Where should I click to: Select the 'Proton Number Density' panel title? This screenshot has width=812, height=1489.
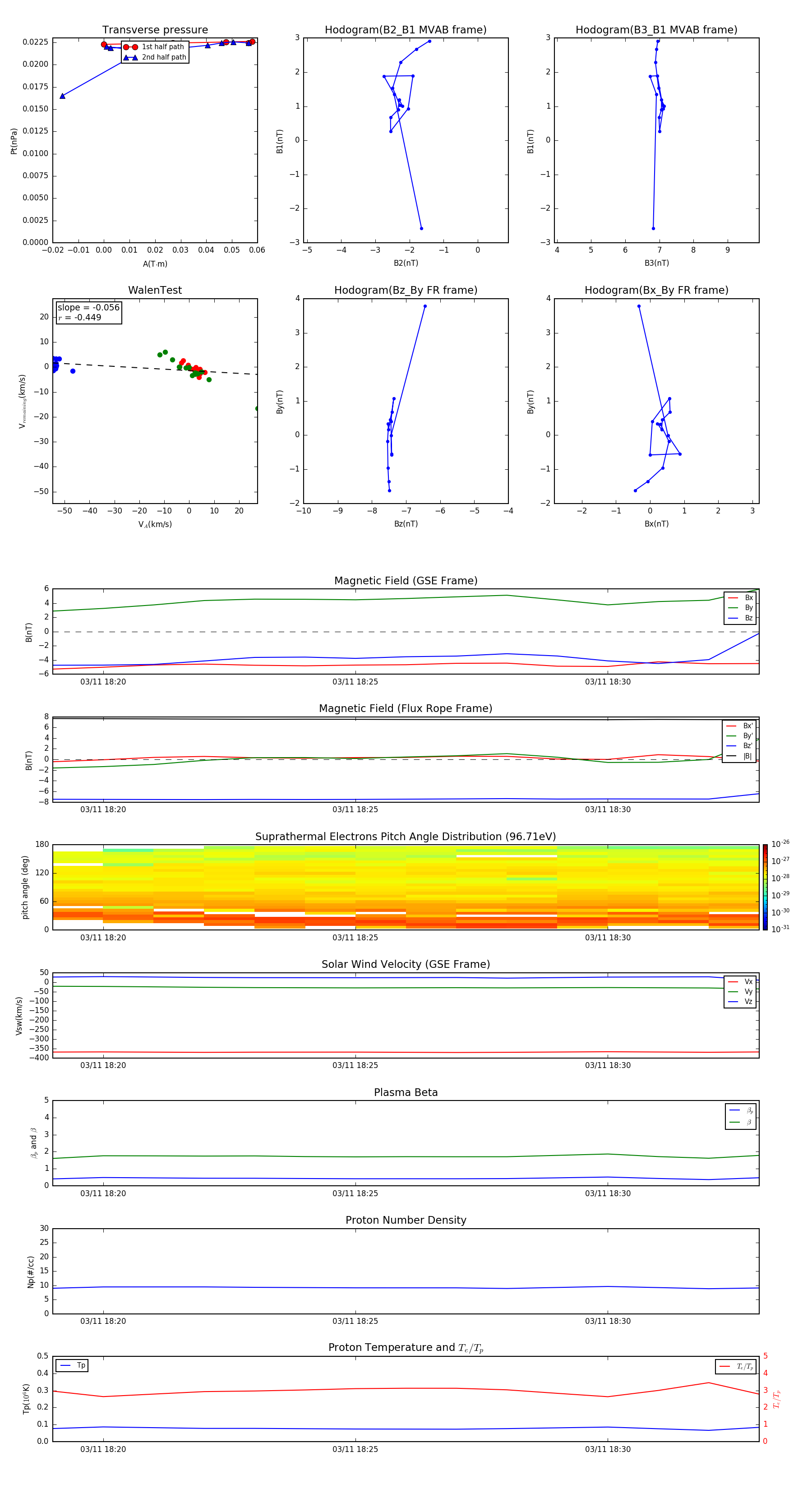pos(406,1220)
